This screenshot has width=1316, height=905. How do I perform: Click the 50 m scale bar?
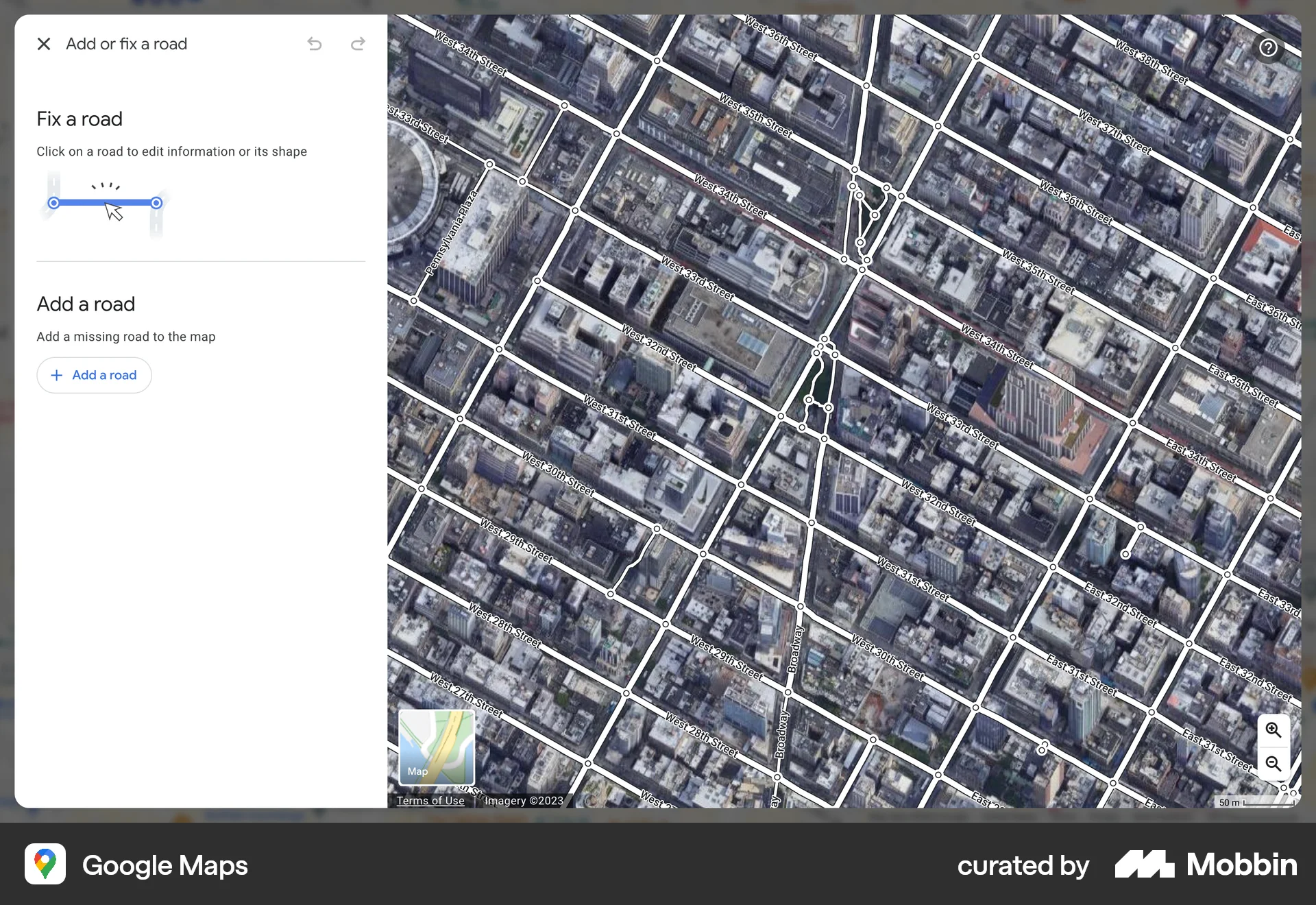pos(1253,802)
